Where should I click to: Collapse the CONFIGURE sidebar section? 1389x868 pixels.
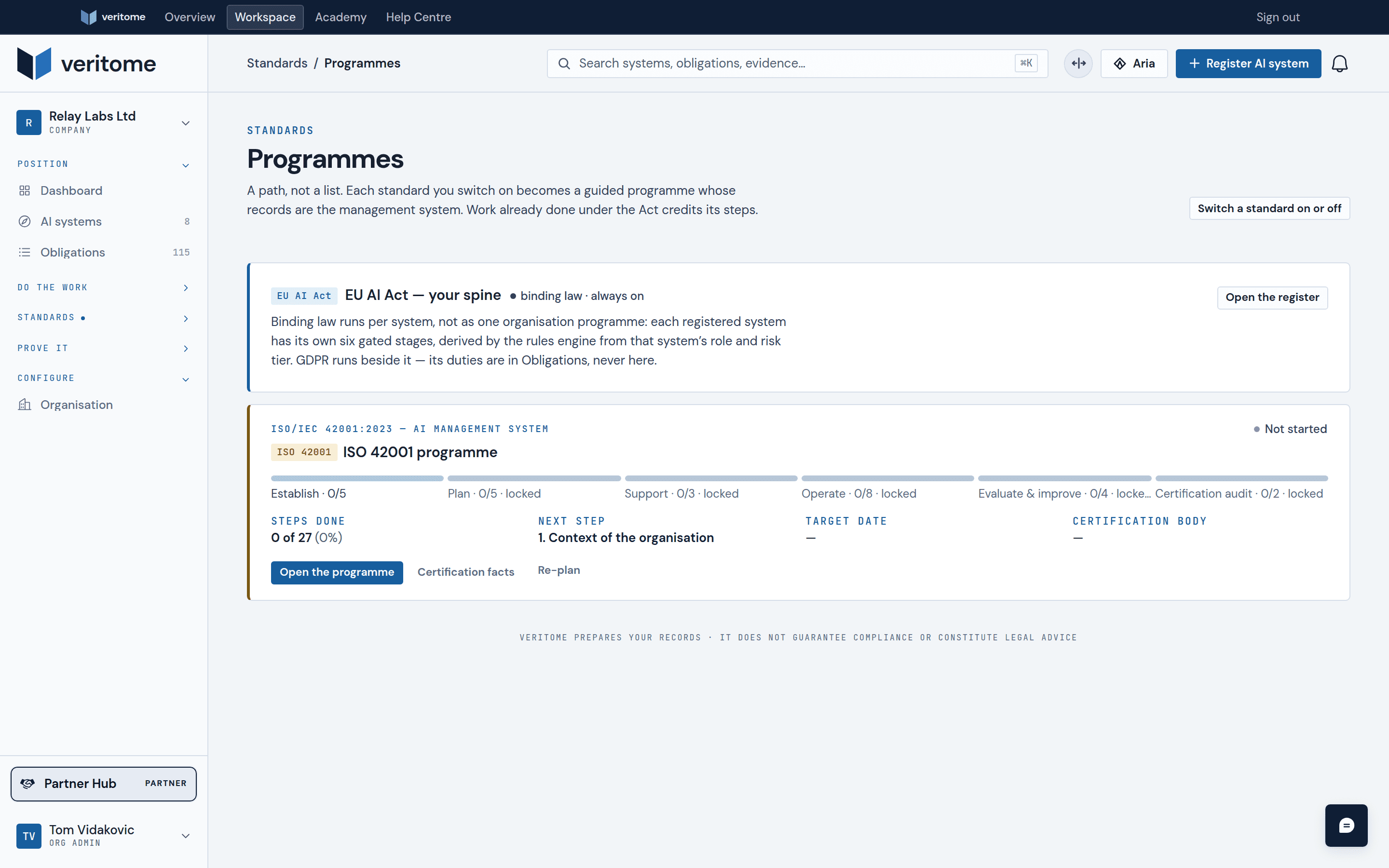pos(185,379)
